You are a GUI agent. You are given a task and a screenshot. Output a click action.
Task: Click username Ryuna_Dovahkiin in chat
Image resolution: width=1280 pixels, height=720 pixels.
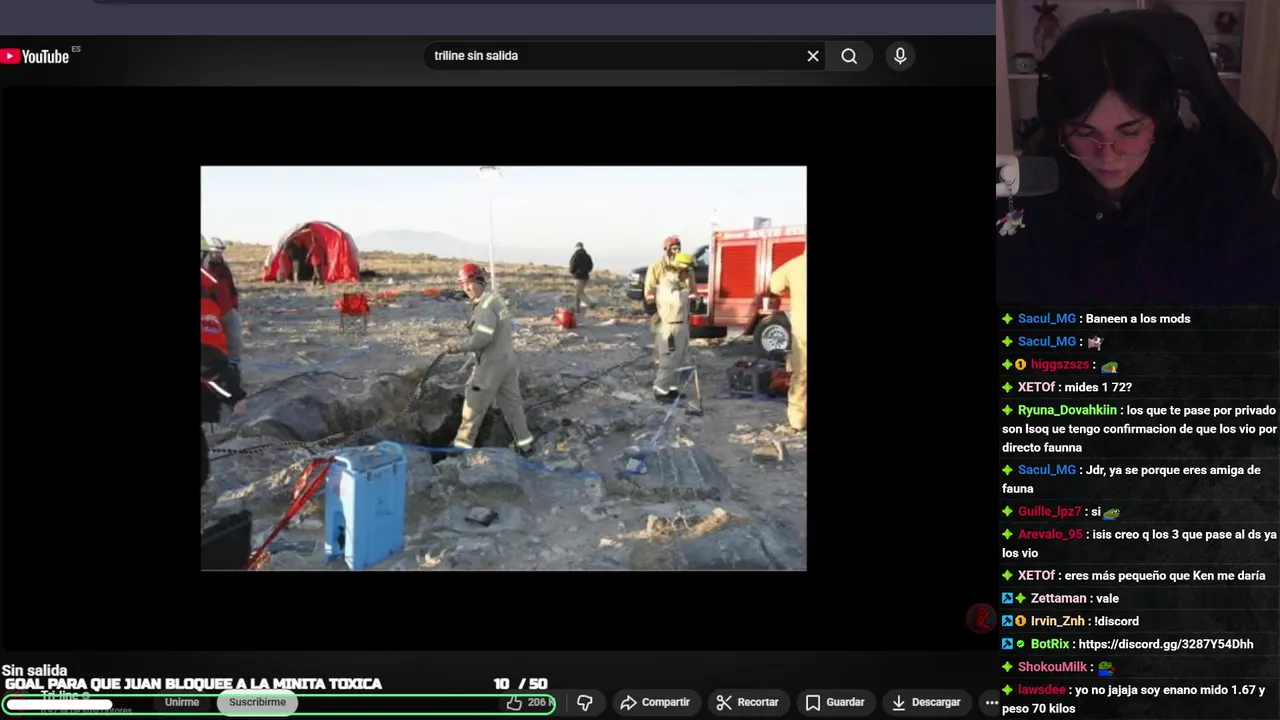coord(1067,410)
